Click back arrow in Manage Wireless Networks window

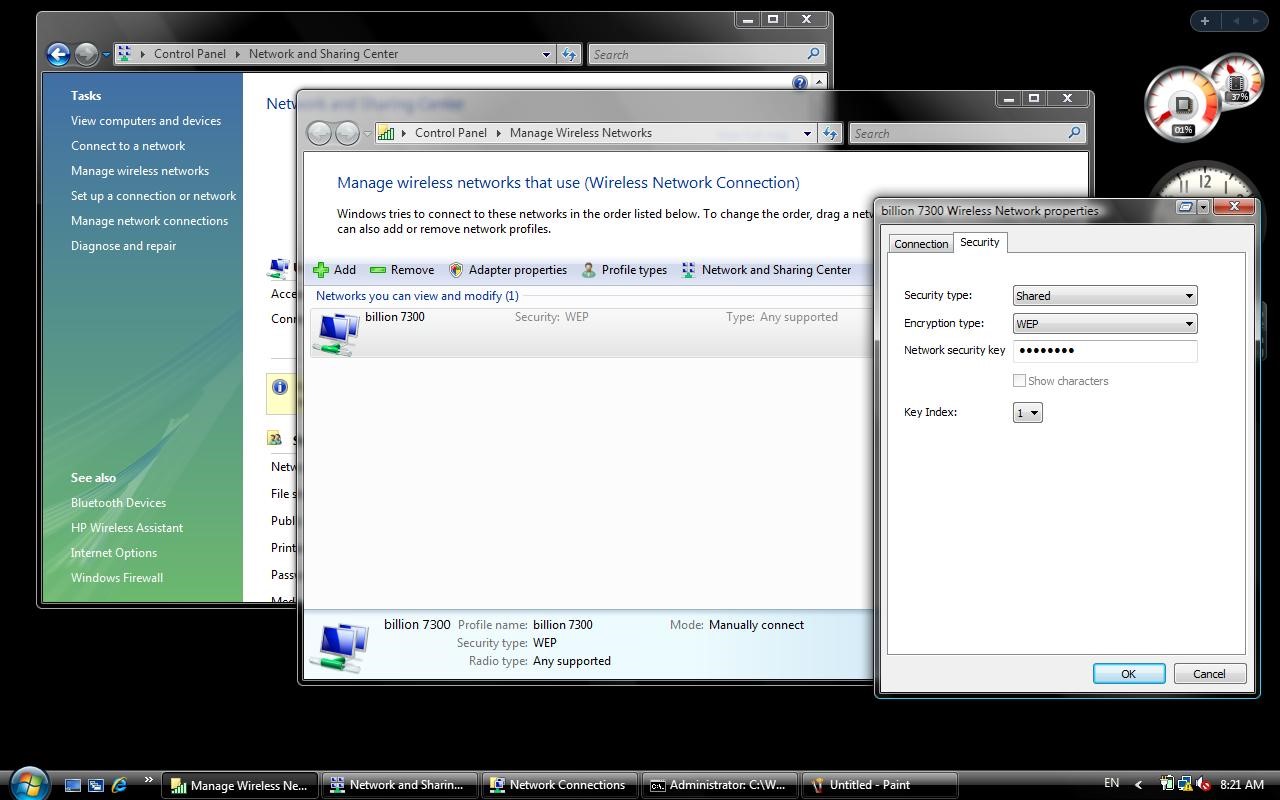pyautogui.click(x=319, y=133)
